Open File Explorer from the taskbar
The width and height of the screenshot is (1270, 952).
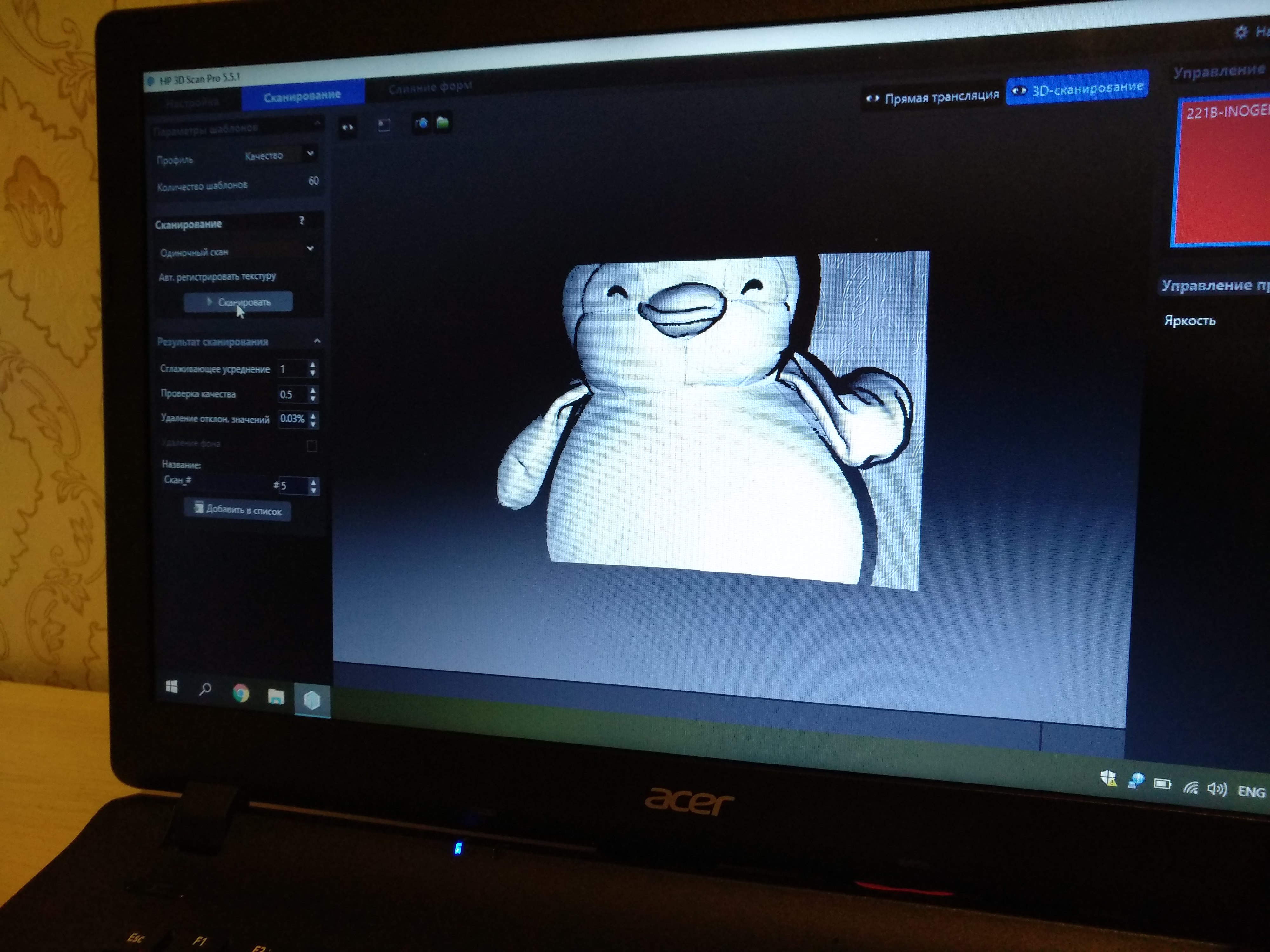tap(276, 697)
